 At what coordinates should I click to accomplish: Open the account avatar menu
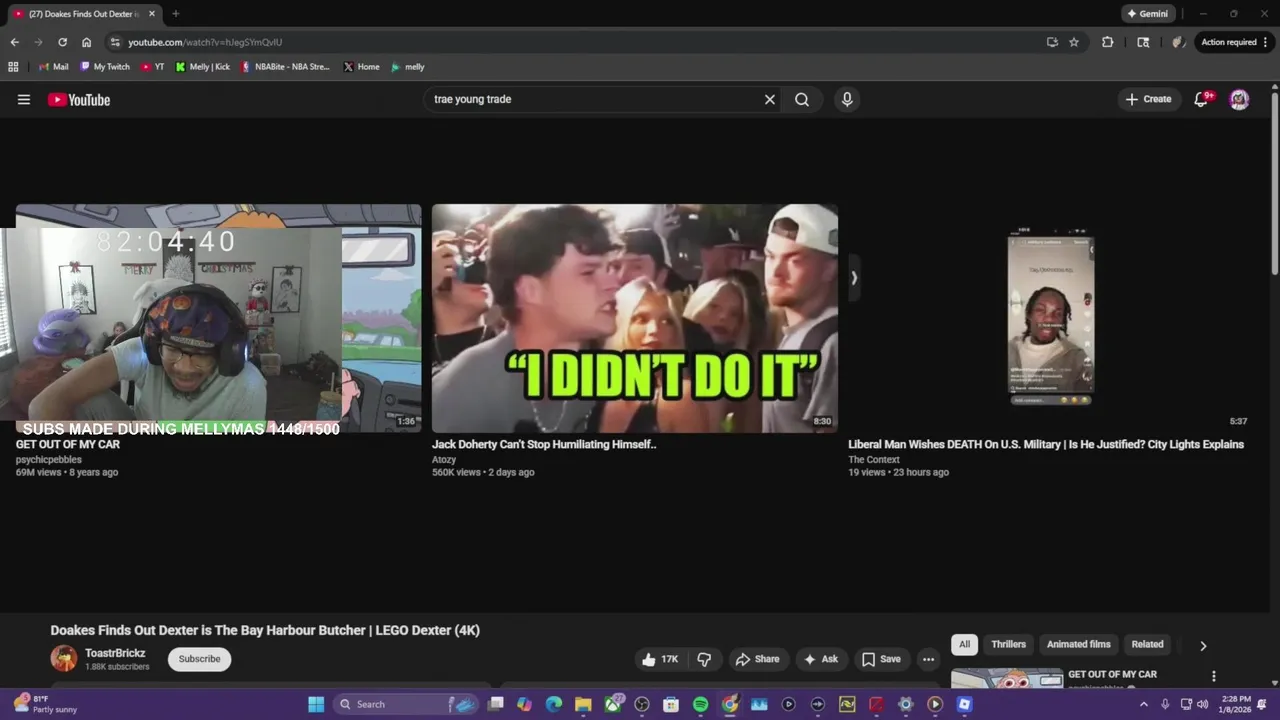pyautogui.click(x=1239, y=99)
